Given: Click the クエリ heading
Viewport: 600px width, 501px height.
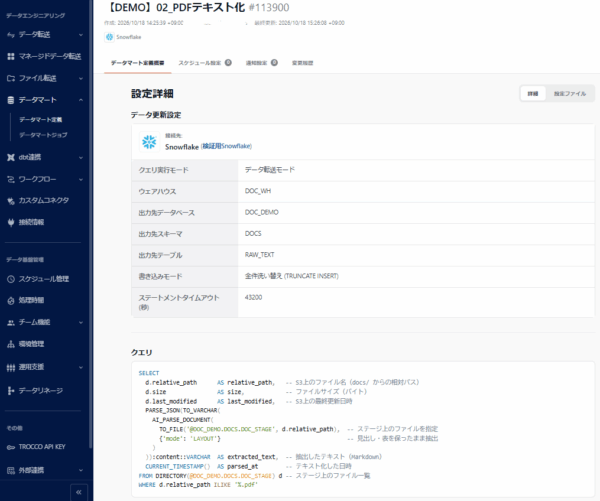Looking at the screenshot, I should click(142, 352).
